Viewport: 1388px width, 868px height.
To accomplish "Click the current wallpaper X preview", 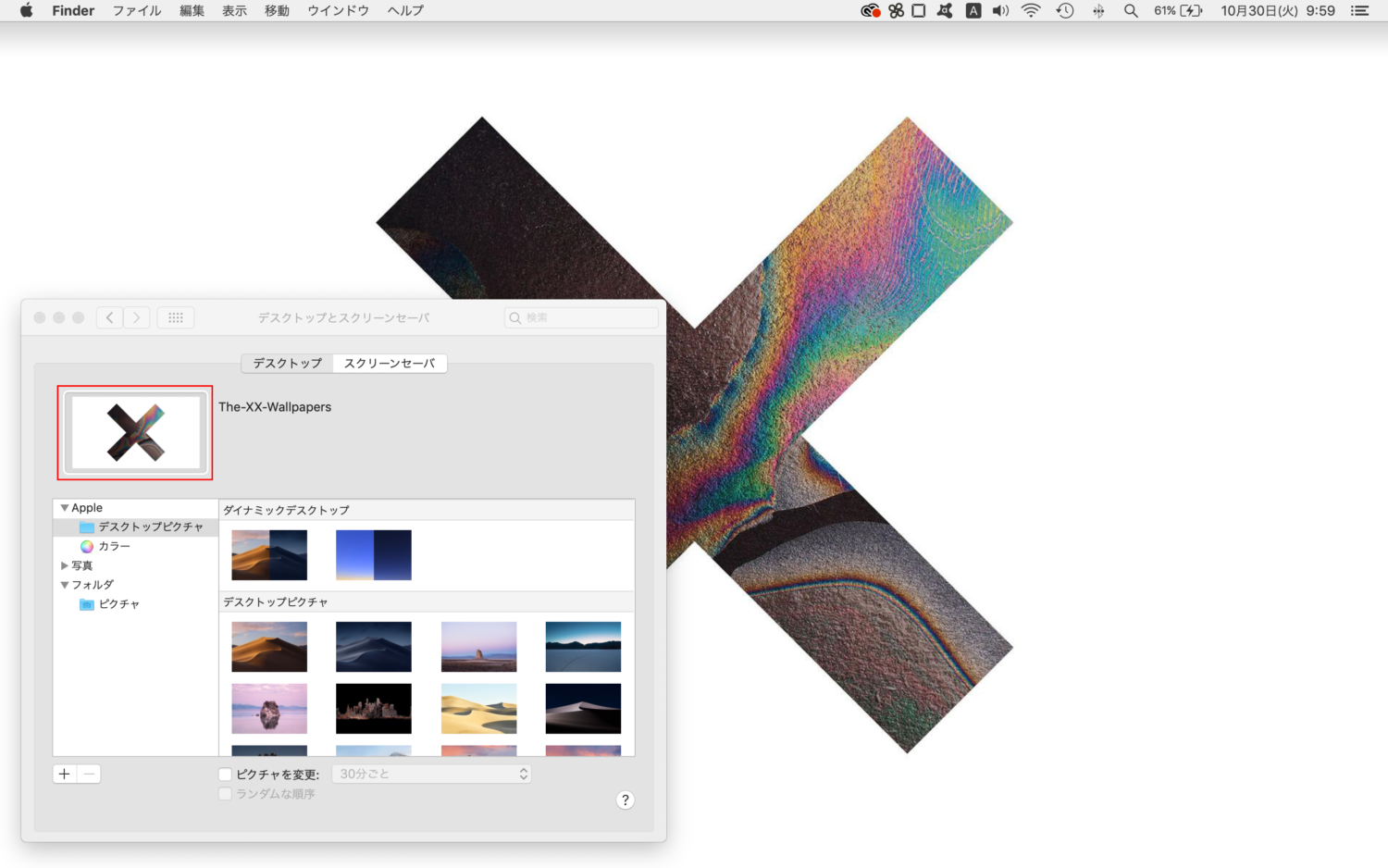I will (x=135, y=432).
